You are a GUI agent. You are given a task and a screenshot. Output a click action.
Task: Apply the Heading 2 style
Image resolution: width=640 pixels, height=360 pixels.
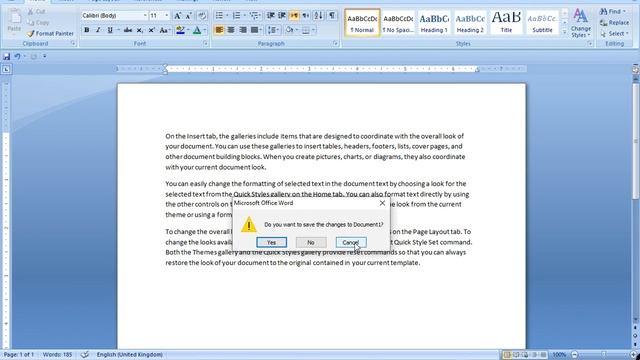click(x=470, y=23)
